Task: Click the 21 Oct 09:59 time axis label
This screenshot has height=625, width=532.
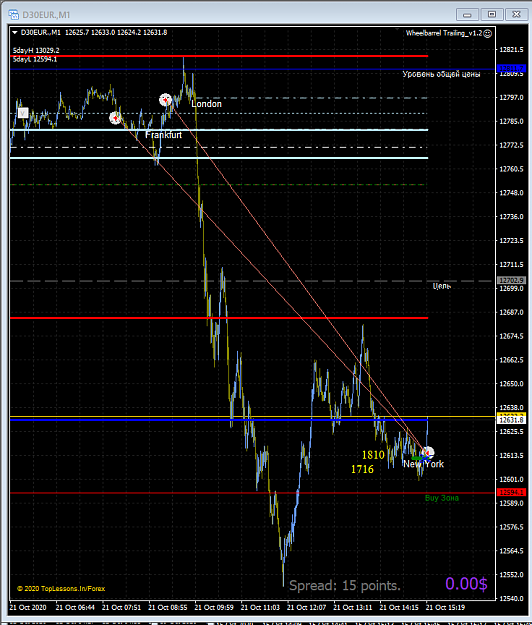Action: point(214,607)
